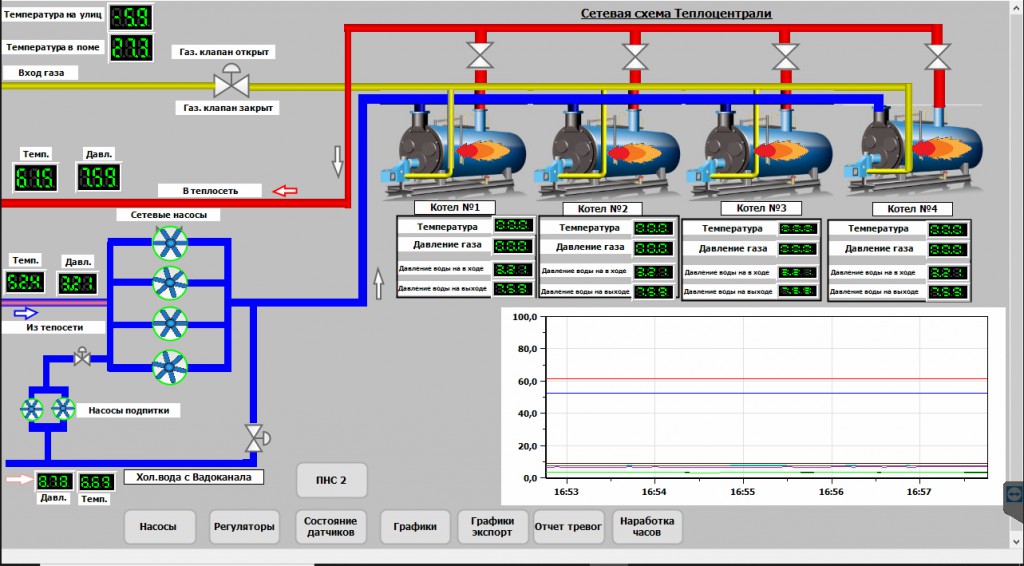Select the Котел №4 boiler image
Viewport: 1024px width, 566px height.
click(914, 151)
